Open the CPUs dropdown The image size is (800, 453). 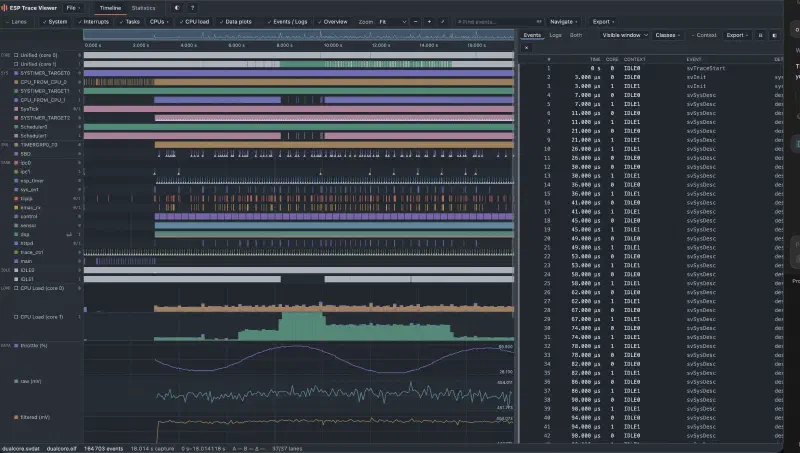point(159,22)
